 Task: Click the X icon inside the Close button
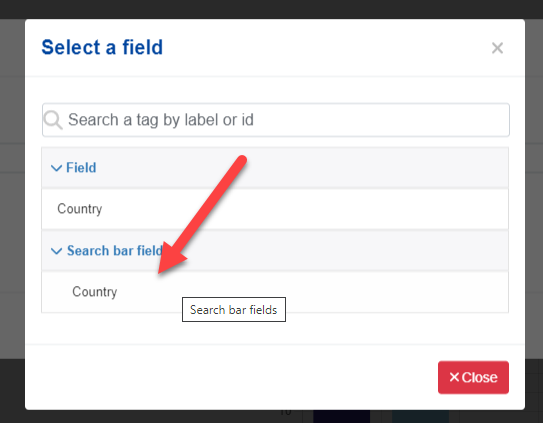[x=454, y=377]
